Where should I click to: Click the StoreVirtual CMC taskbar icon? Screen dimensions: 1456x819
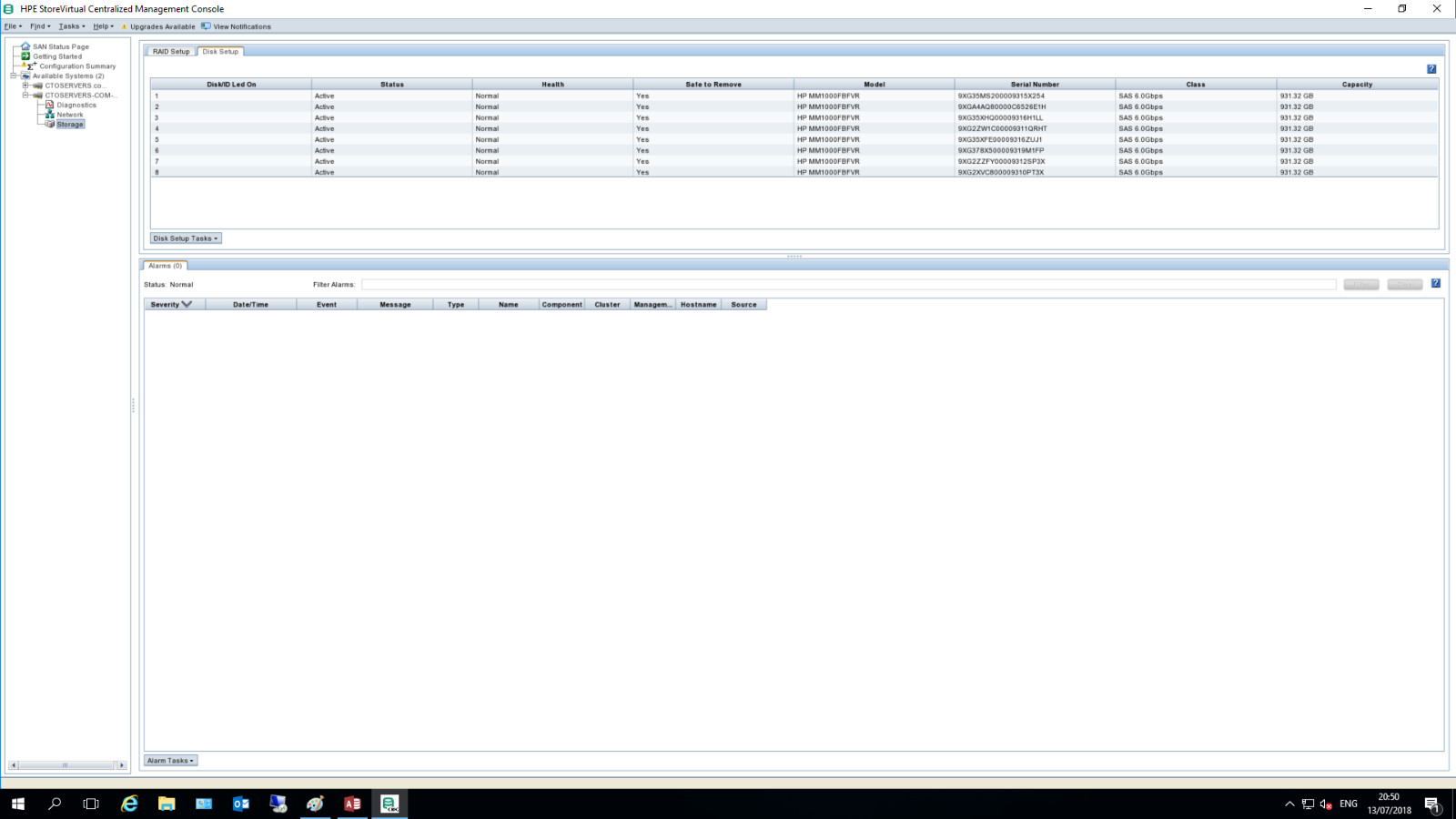389,804
